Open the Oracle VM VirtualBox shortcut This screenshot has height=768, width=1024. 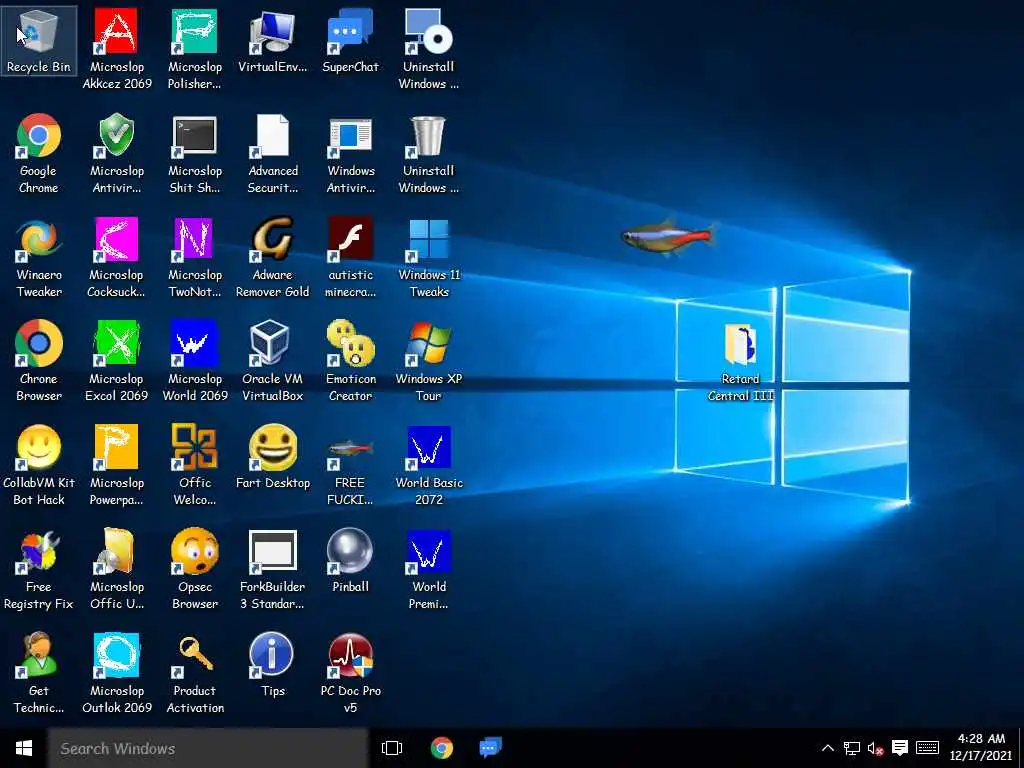(272, 361)
